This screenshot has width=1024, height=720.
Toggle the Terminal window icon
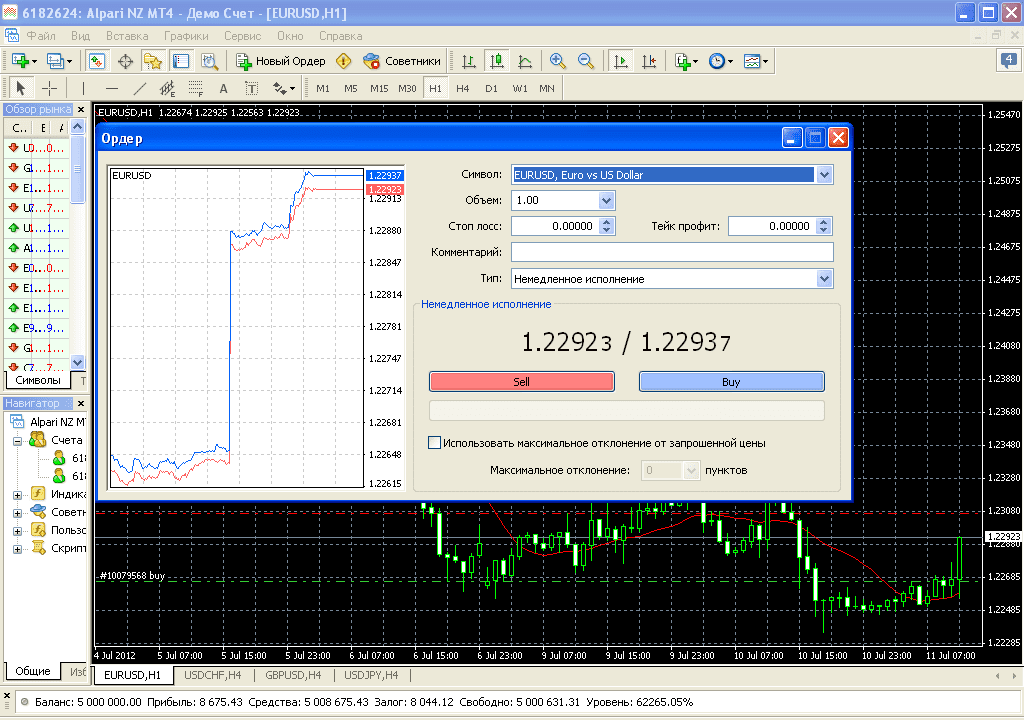[180, 61]
